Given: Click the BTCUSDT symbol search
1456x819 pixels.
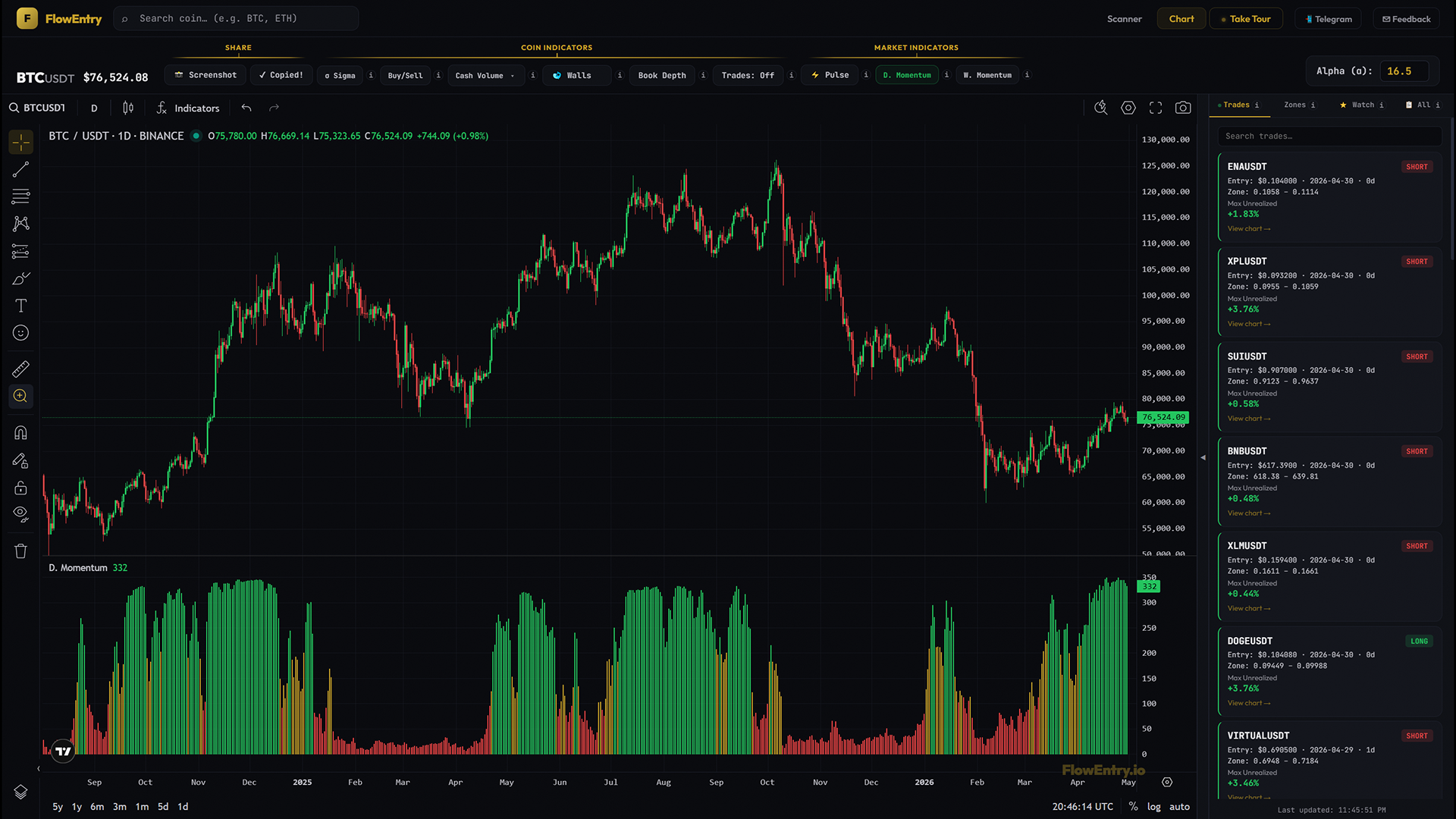Looking at the screenshot, I should 38,108.
